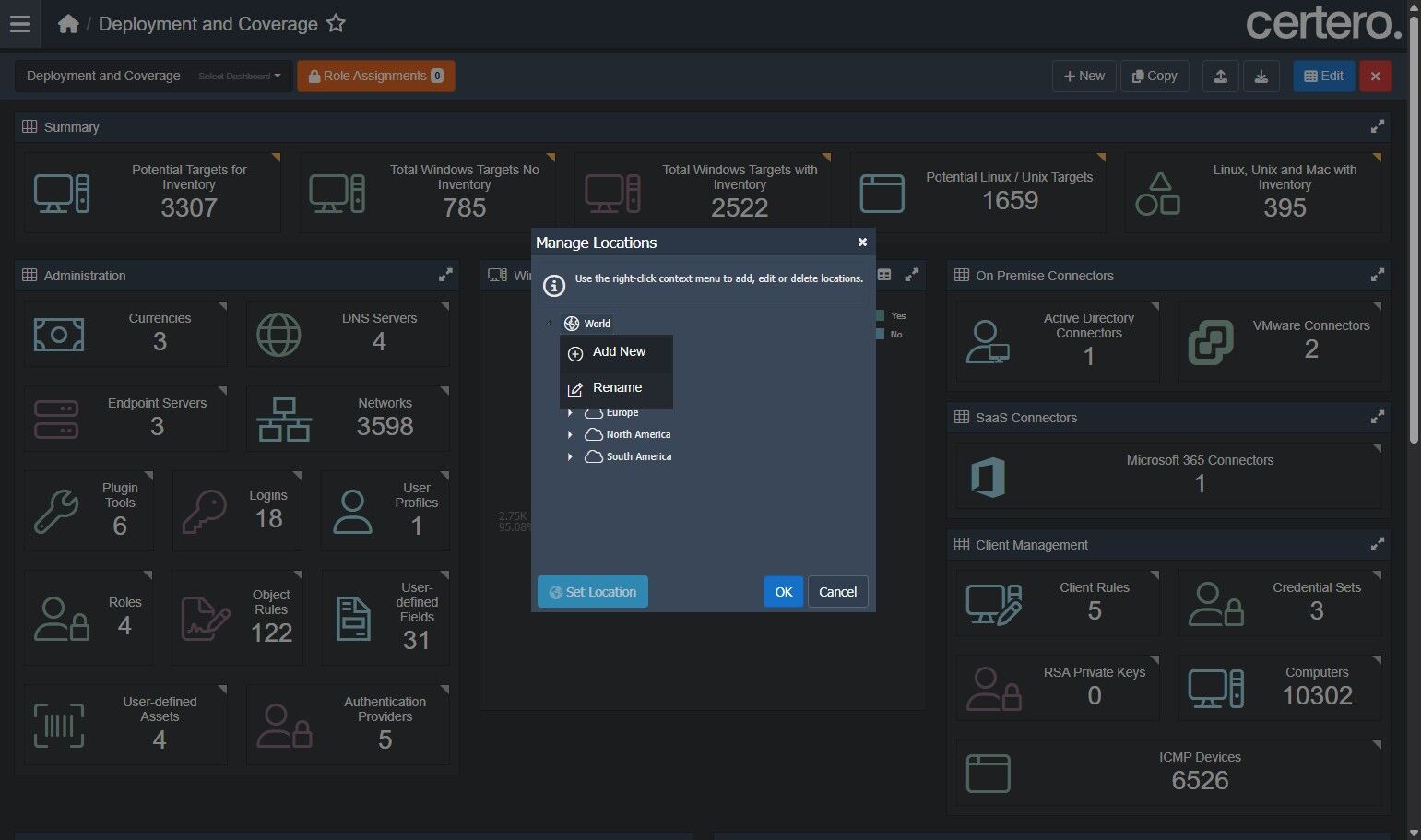The width and height of the screenshot is (1421, 840).
Task: Click OK in Manage Locations dialog
Action: click(x=784, y=592)
